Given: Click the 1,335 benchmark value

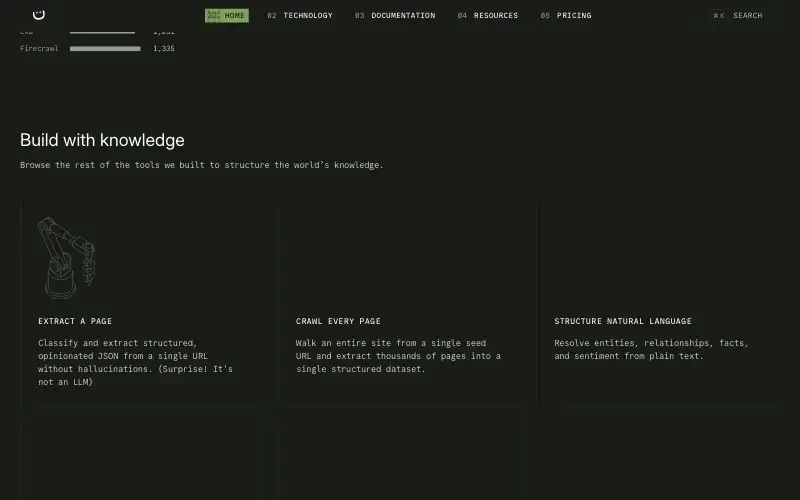Looking at the screenshot, I should [164, 48].
